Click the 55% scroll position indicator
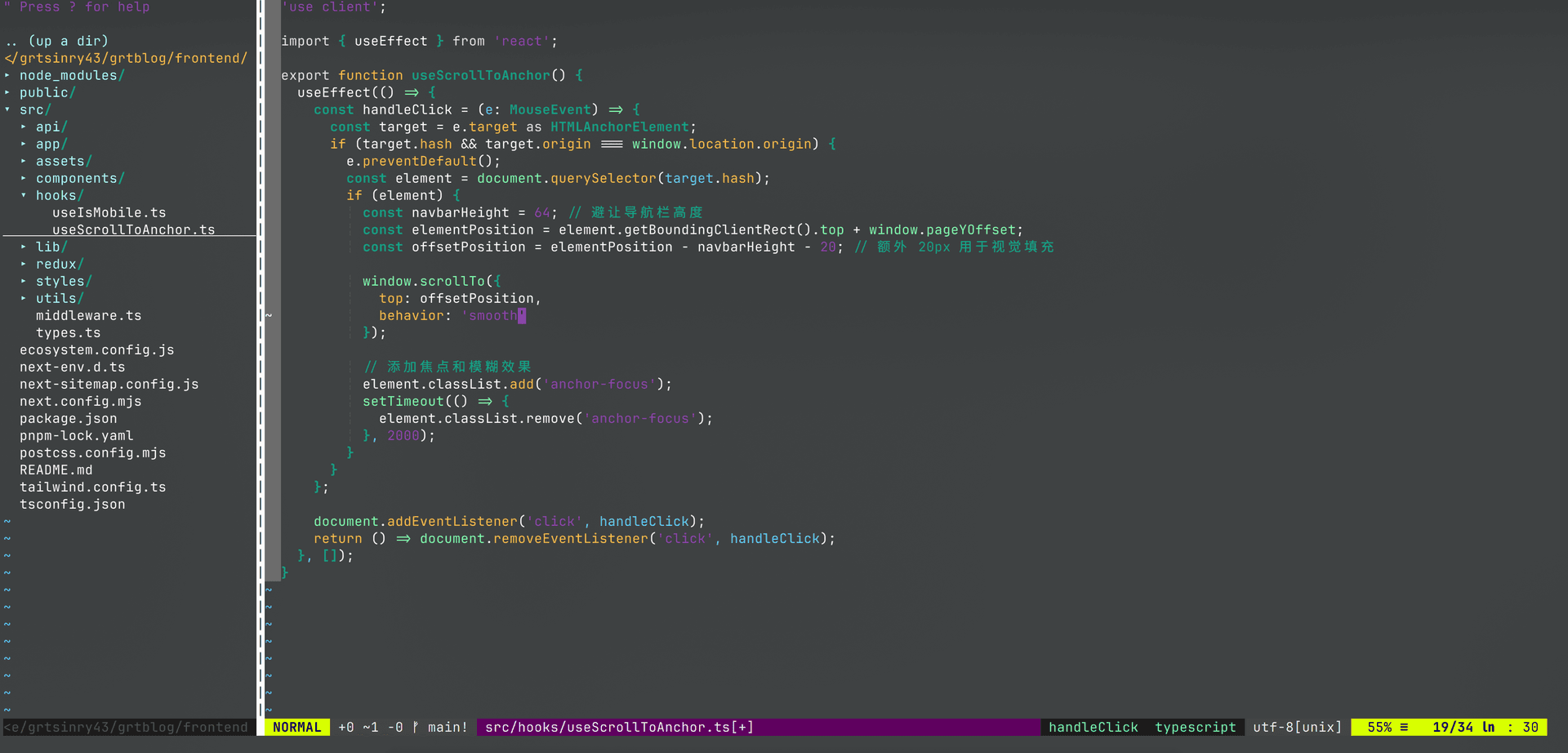Screen dimensions: 1568x753 1379,727
